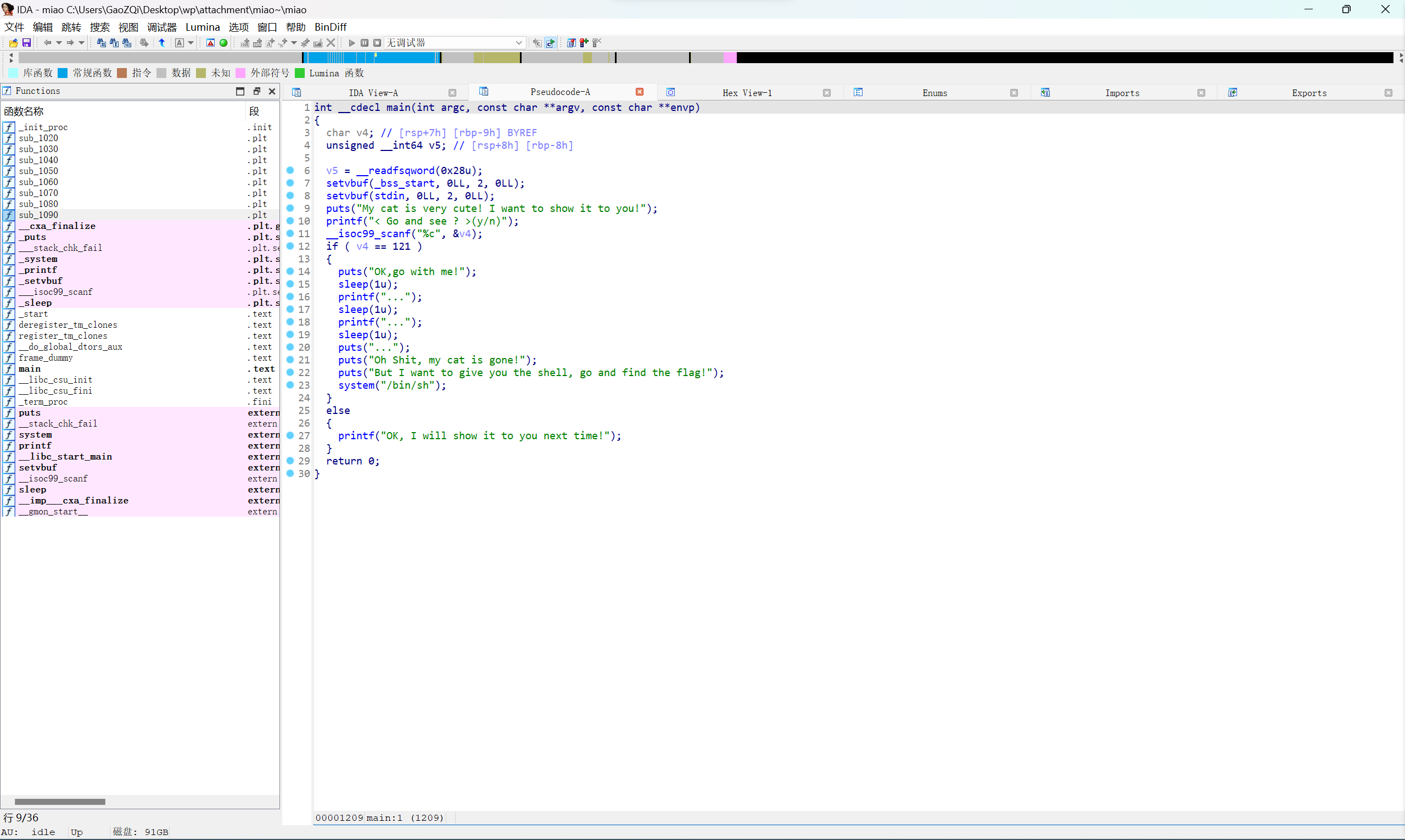The width and height of the screenshot is (1405, 840).
Task: Click the breakpoint list toolbar icon
Action: click(572, 43)
